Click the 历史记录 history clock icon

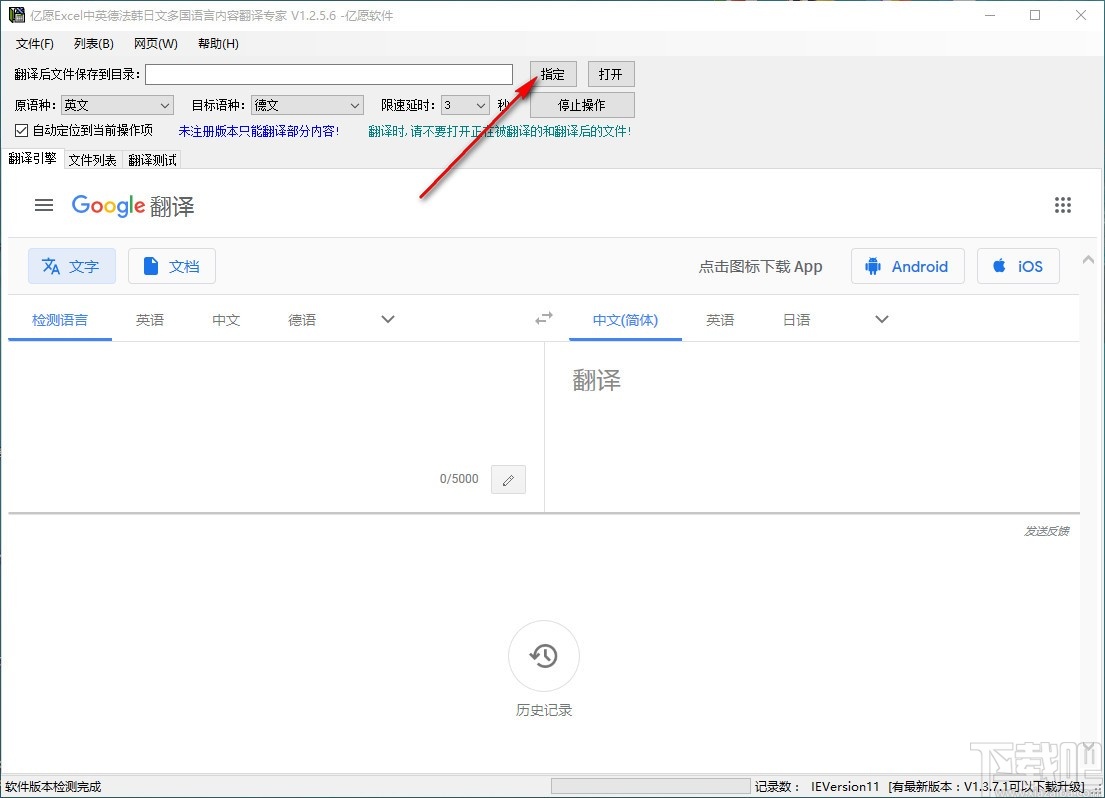click(x=543, y=656)
